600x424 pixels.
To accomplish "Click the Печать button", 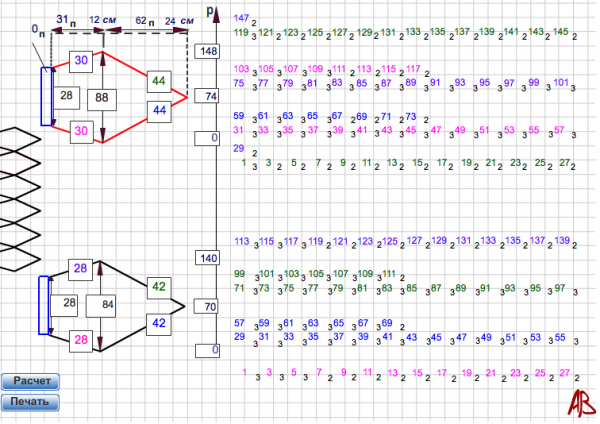I will (x=31, y=402).
